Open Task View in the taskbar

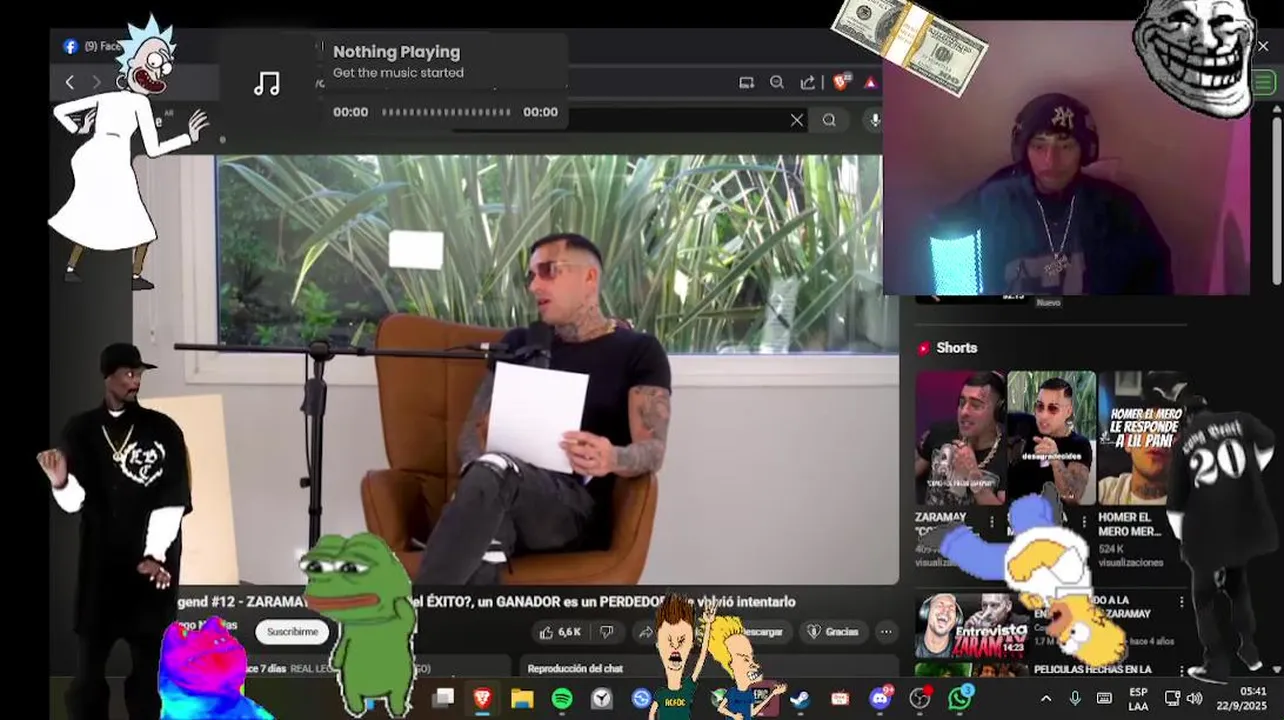pos(443,698)
